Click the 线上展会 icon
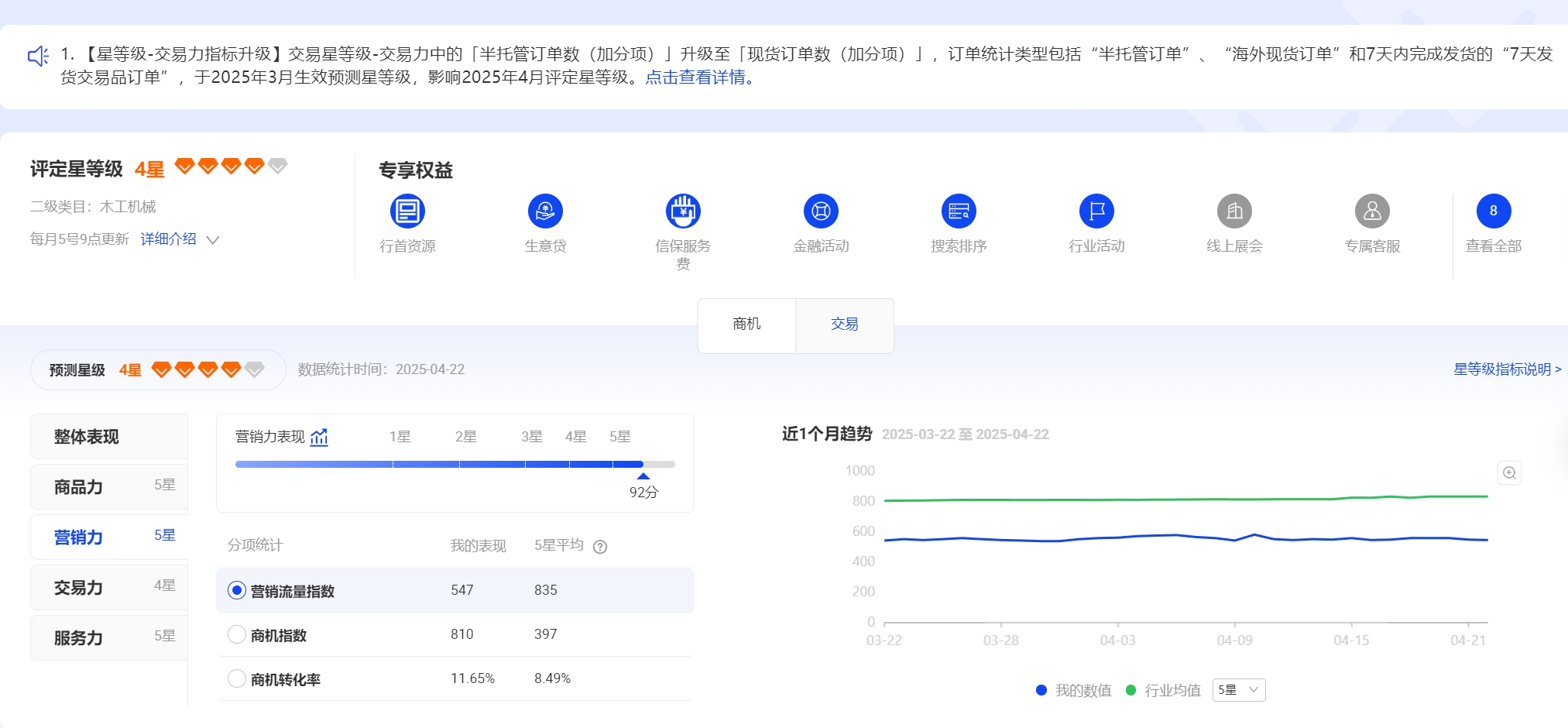This screenshot has width=1568, height=728. (x=1234, y=211)
